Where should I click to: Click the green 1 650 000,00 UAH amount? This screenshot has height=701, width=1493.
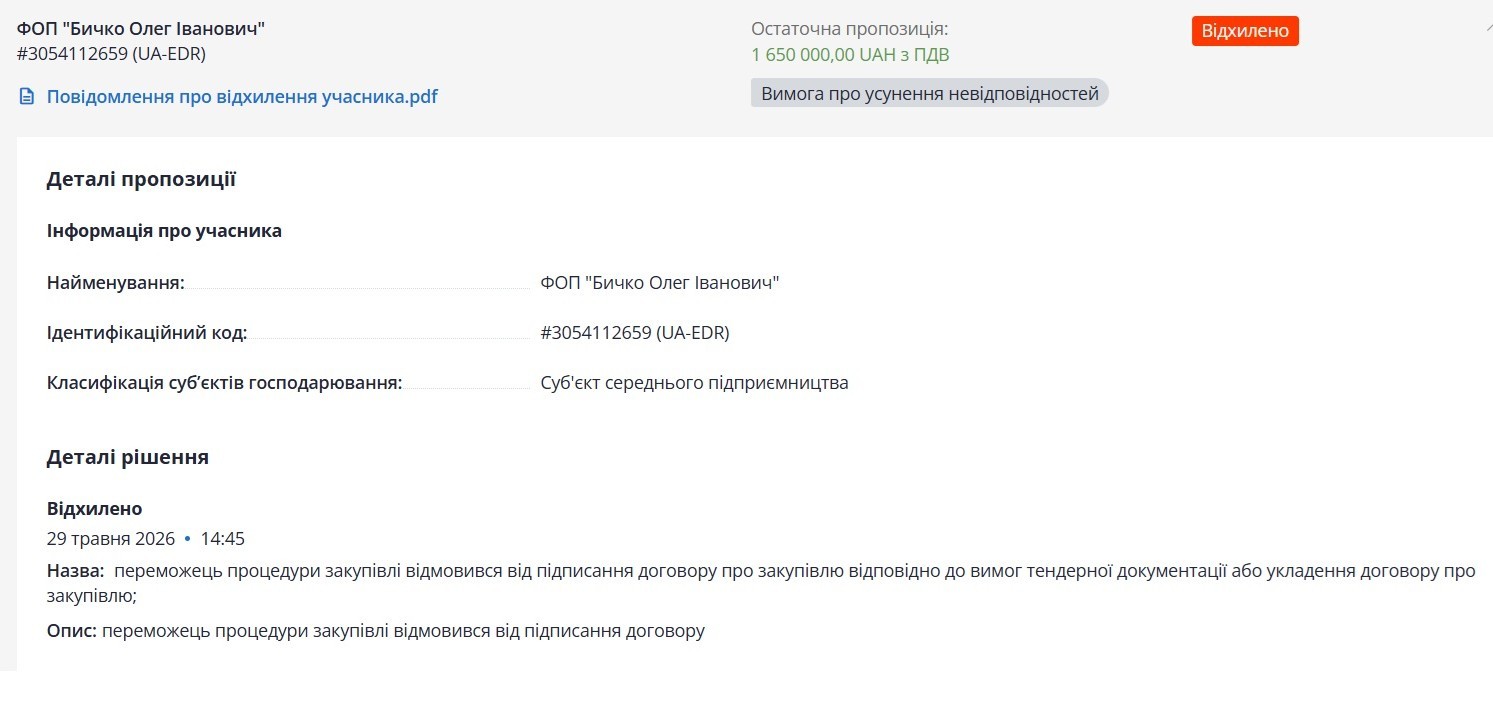click(850, 55)
